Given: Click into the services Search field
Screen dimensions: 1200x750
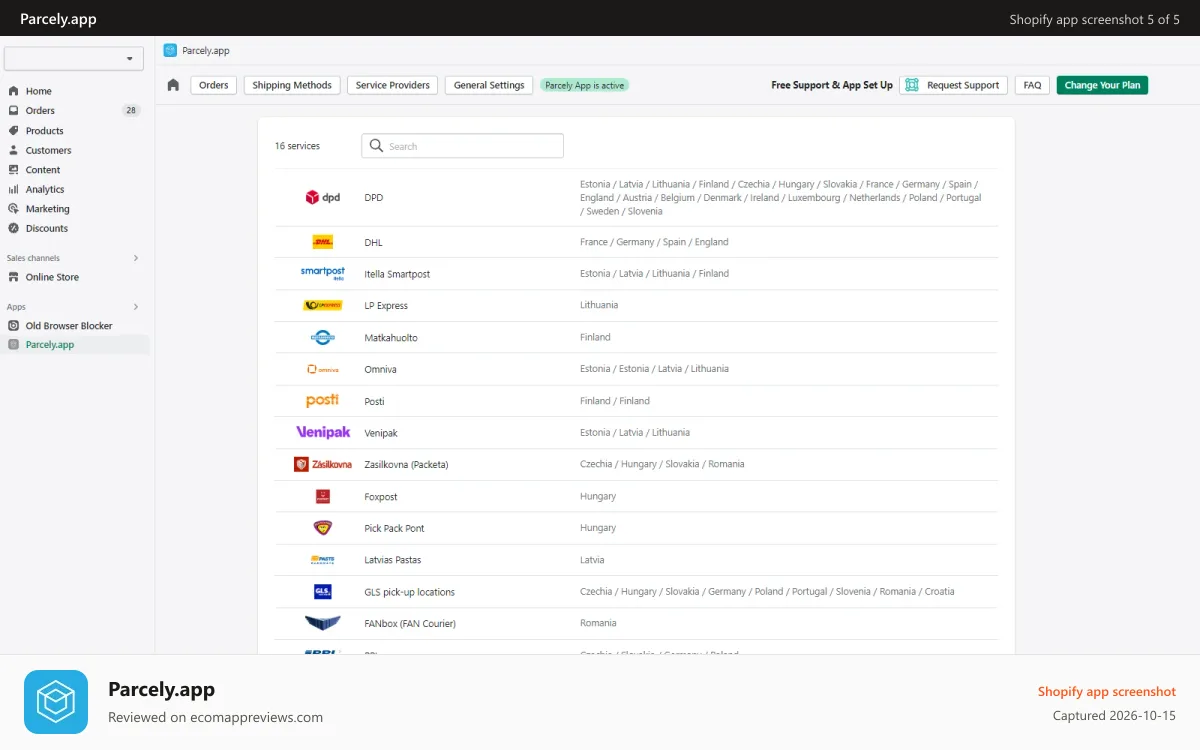Looking at the screenshot, I should click(462, 146).
